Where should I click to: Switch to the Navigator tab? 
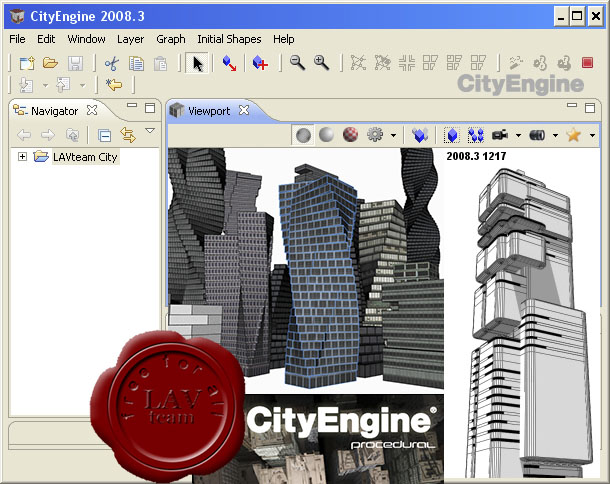[55, 111]
